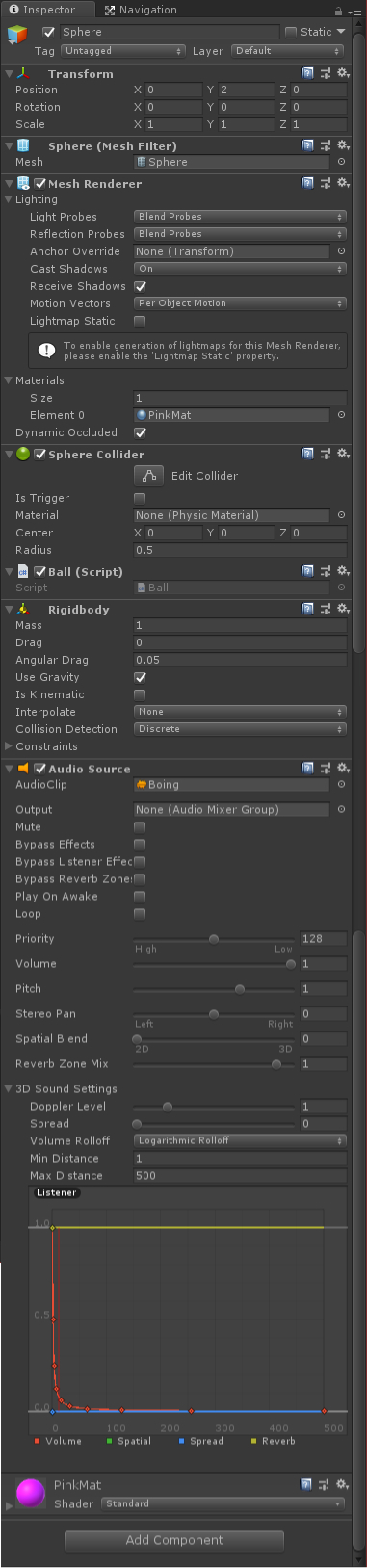Open the Rigidbody component preset icon
367x1568 pixels.
(326, 609)
